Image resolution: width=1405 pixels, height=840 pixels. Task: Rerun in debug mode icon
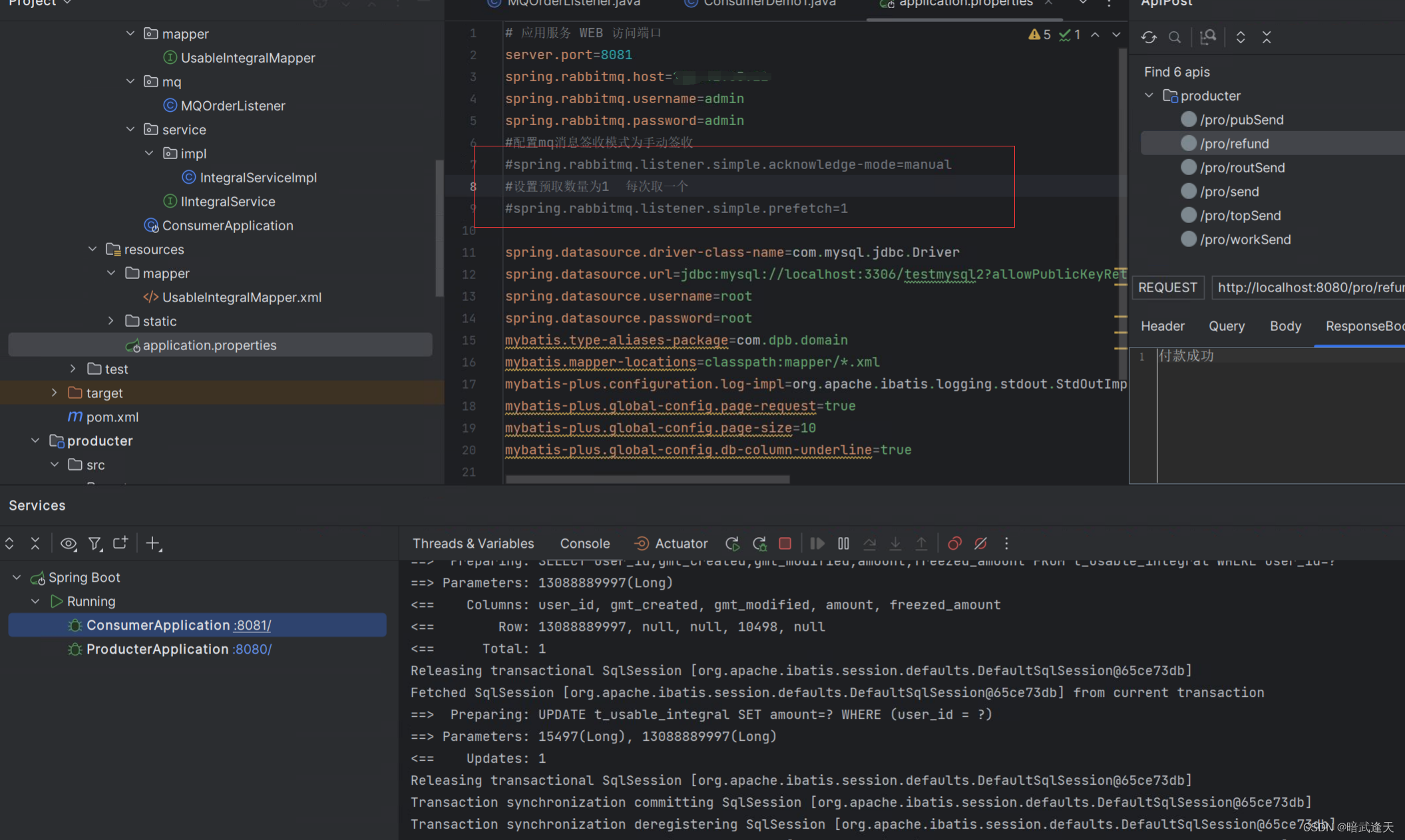(x=759, y=544)
